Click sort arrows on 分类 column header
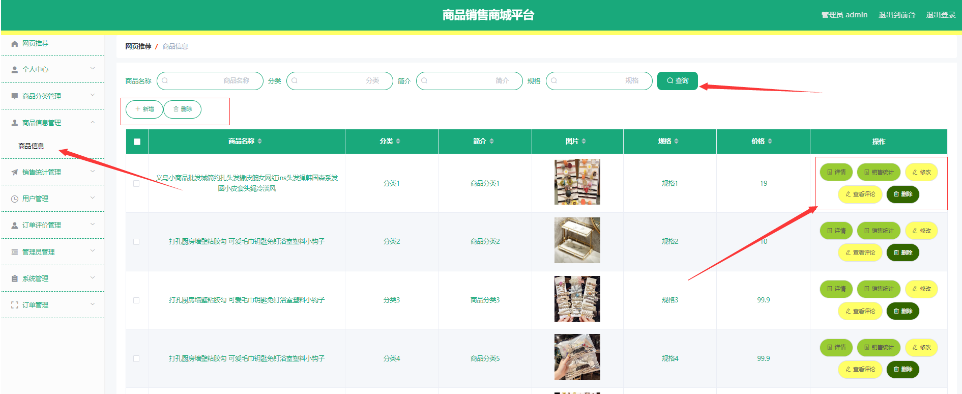 [x=398, y=142]
